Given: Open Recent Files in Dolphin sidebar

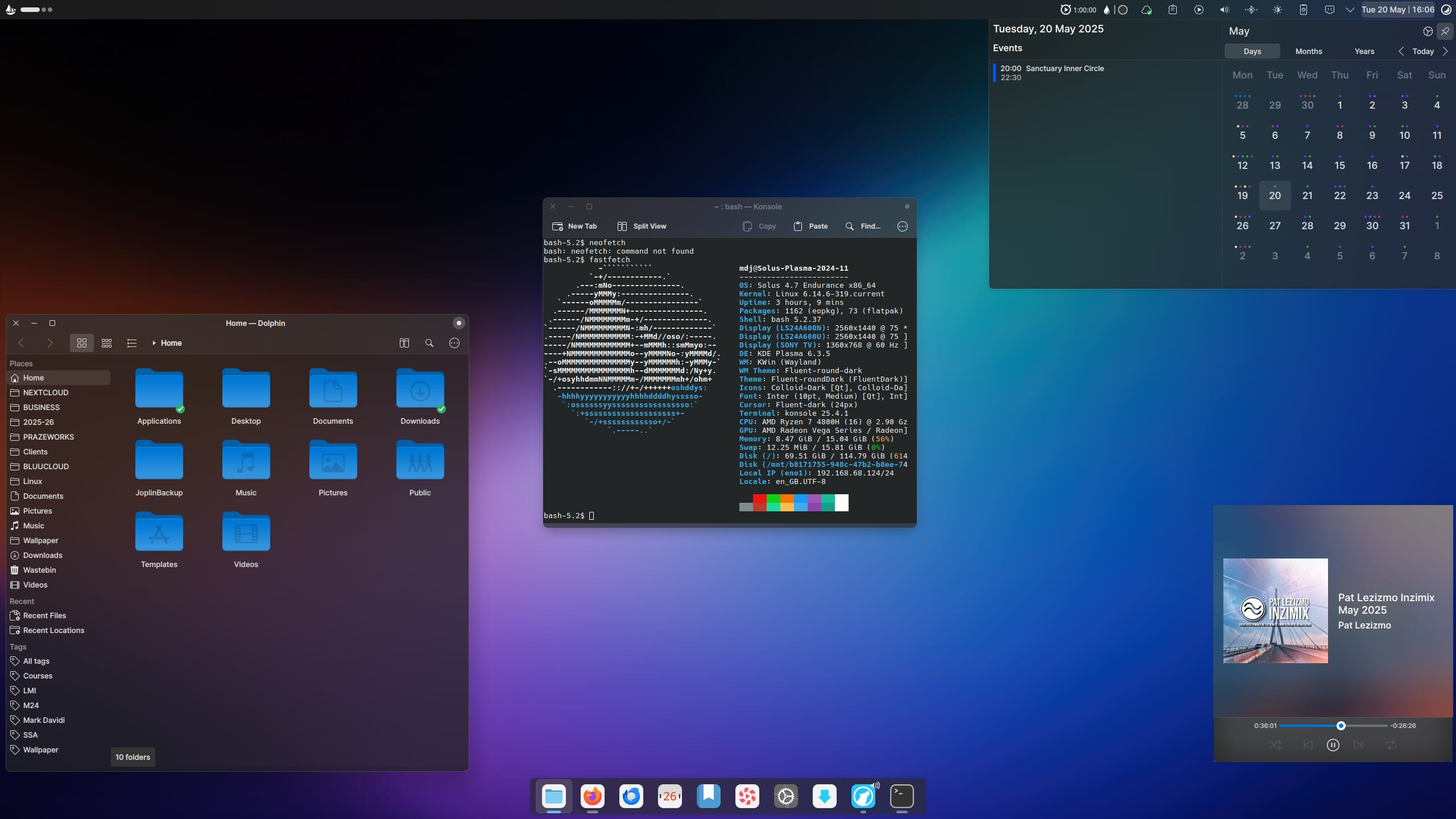Looking at the screenshot, I should tap(59, 615).
